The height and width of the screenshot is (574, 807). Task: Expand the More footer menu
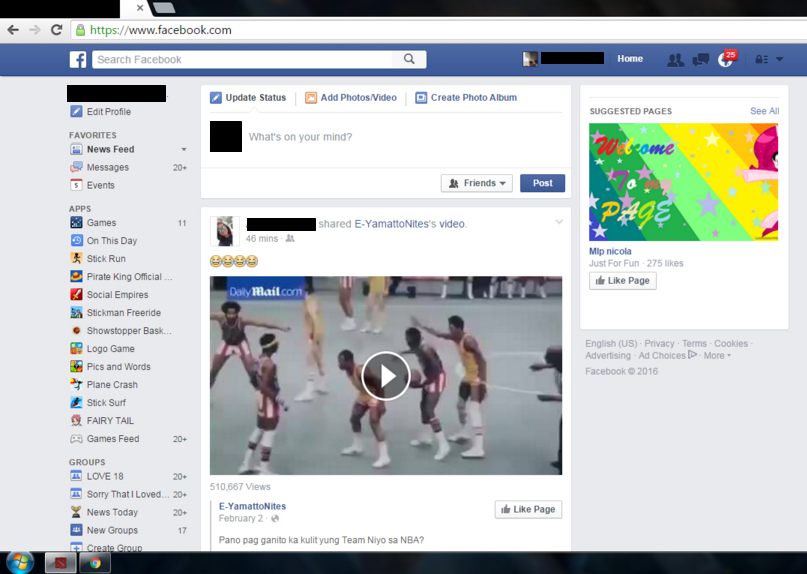pos(717,356)
